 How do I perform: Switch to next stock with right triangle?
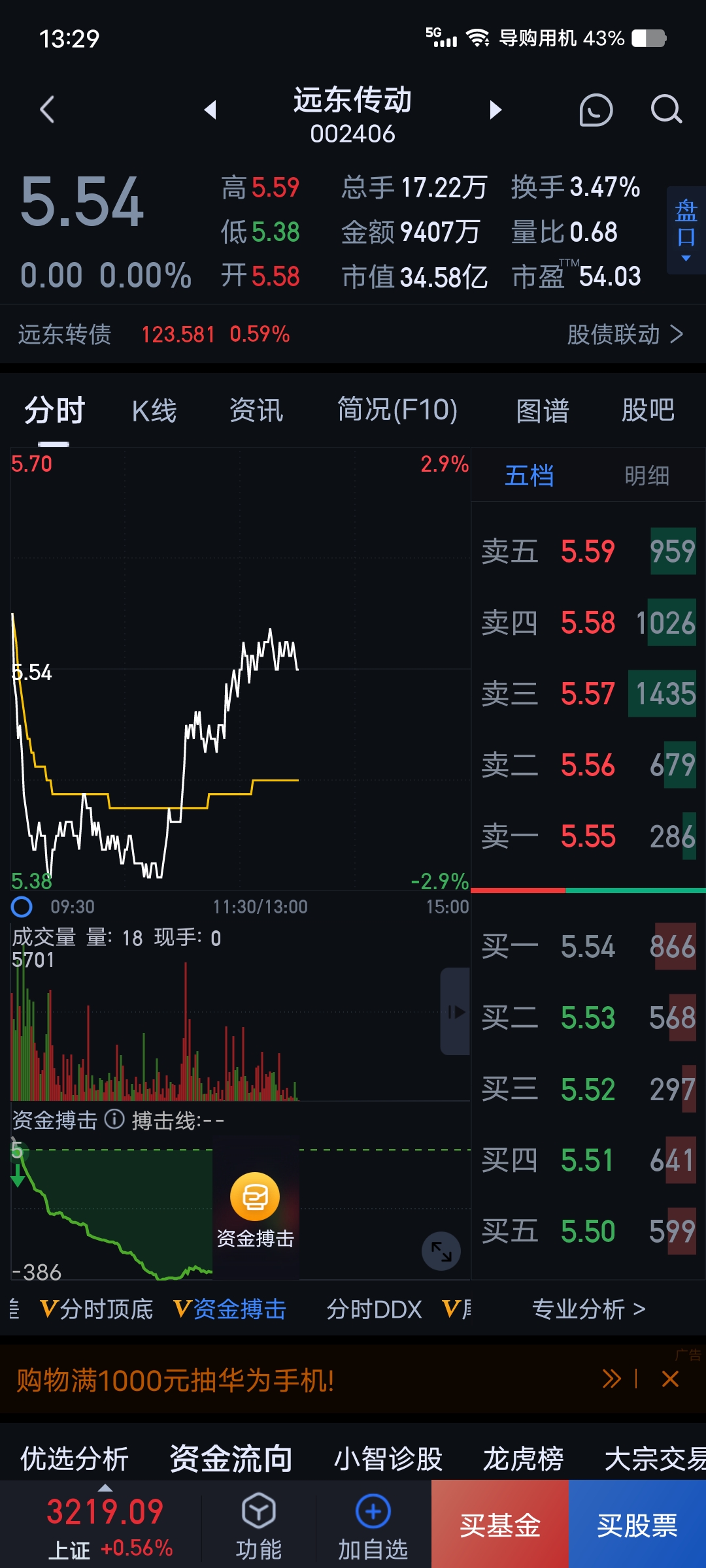496,110
